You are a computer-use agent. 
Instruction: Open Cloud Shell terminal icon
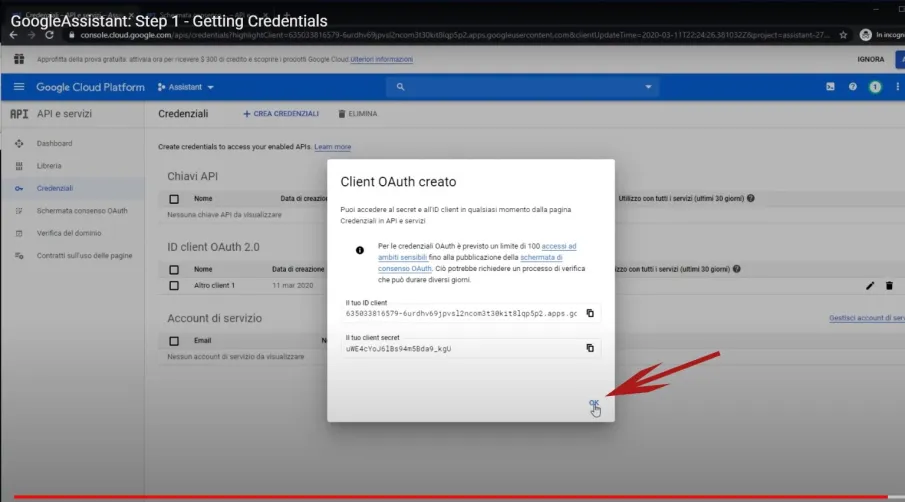[830, 87]
